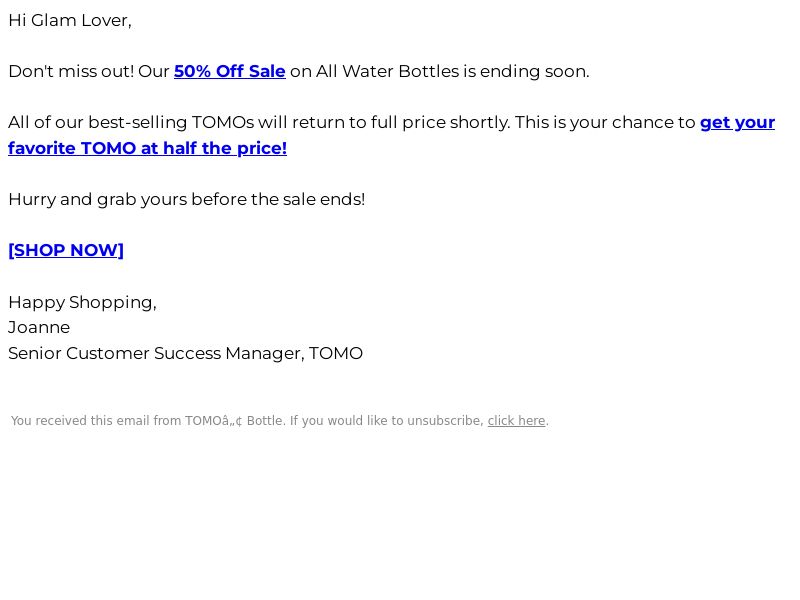Screen dimensions: 800x600
Task: Click the 'Happy Shopping,' sign-off
Action: click(x=82, y=302)
